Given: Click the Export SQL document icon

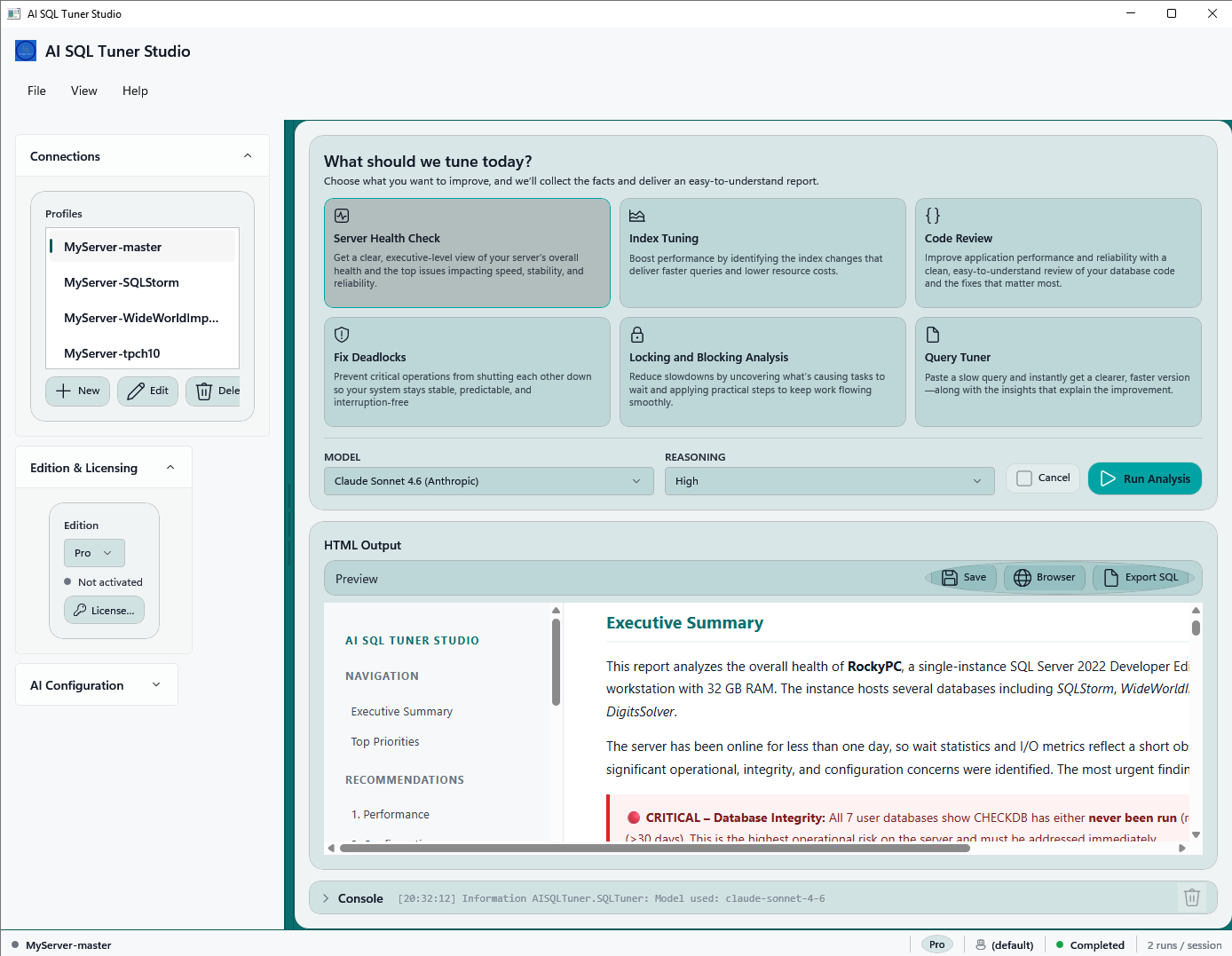Looking at the screenshot, I should [x=1111, y=577].
